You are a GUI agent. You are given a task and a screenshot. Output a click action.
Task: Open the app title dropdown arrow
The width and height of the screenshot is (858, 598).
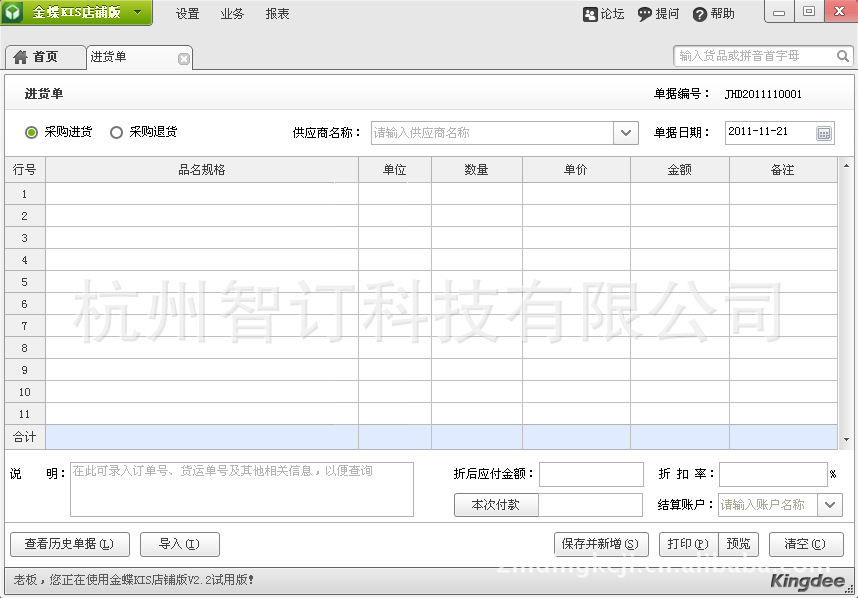point(137,13)
